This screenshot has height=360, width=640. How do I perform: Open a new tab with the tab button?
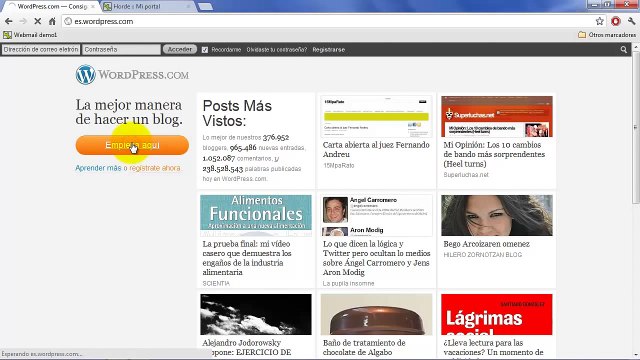click(x=205, y=7)
